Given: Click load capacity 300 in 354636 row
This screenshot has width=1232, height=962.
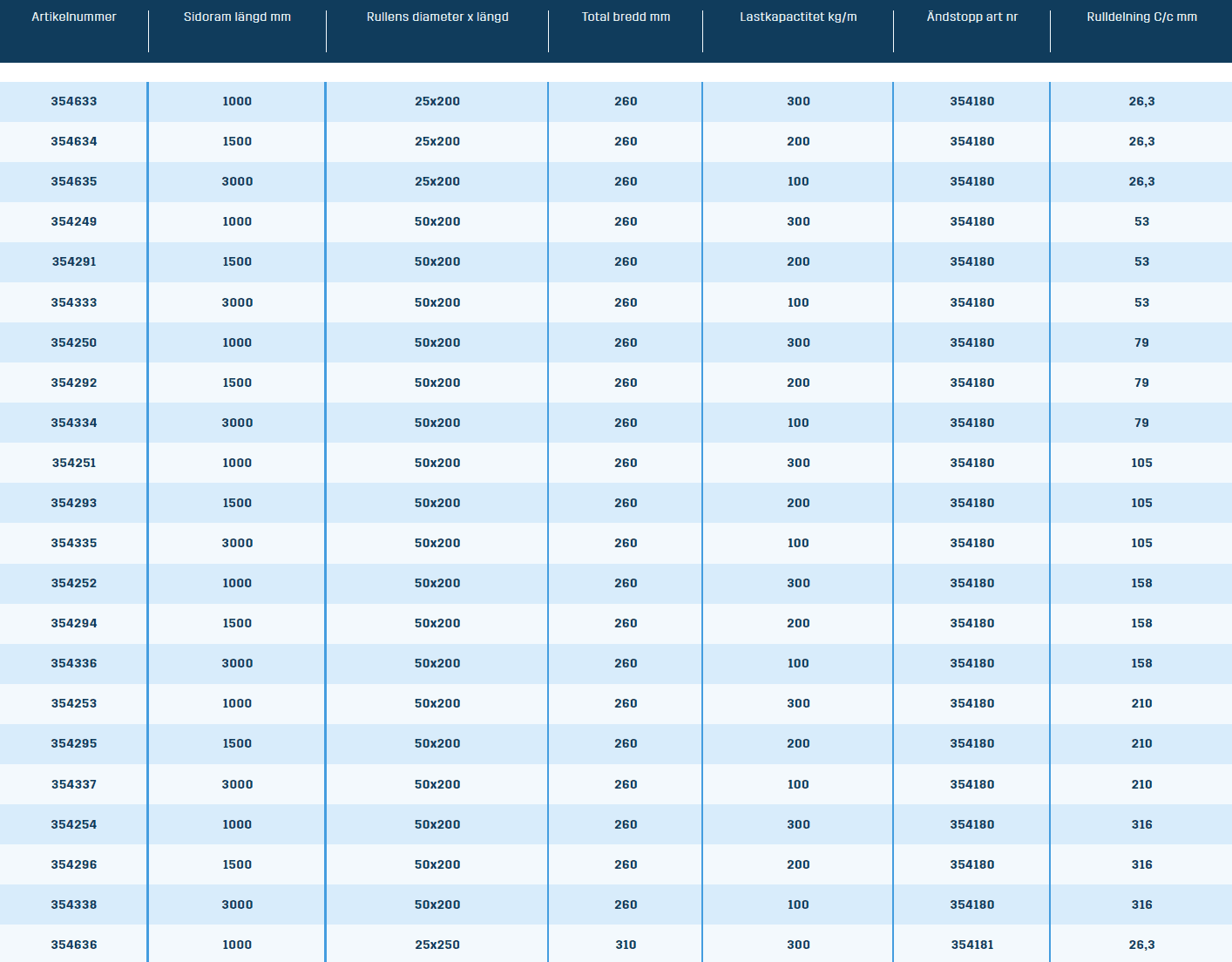Looking at the screenshot, I should pyautogui.click(x=798, y=945).
